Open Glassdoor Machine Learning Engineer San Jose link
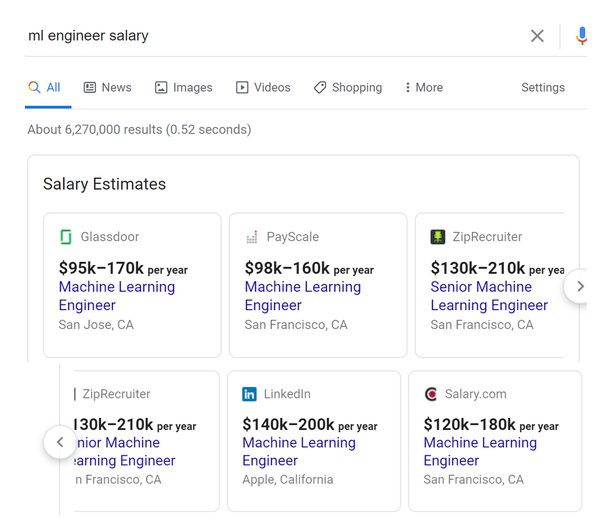 [117, 296]
